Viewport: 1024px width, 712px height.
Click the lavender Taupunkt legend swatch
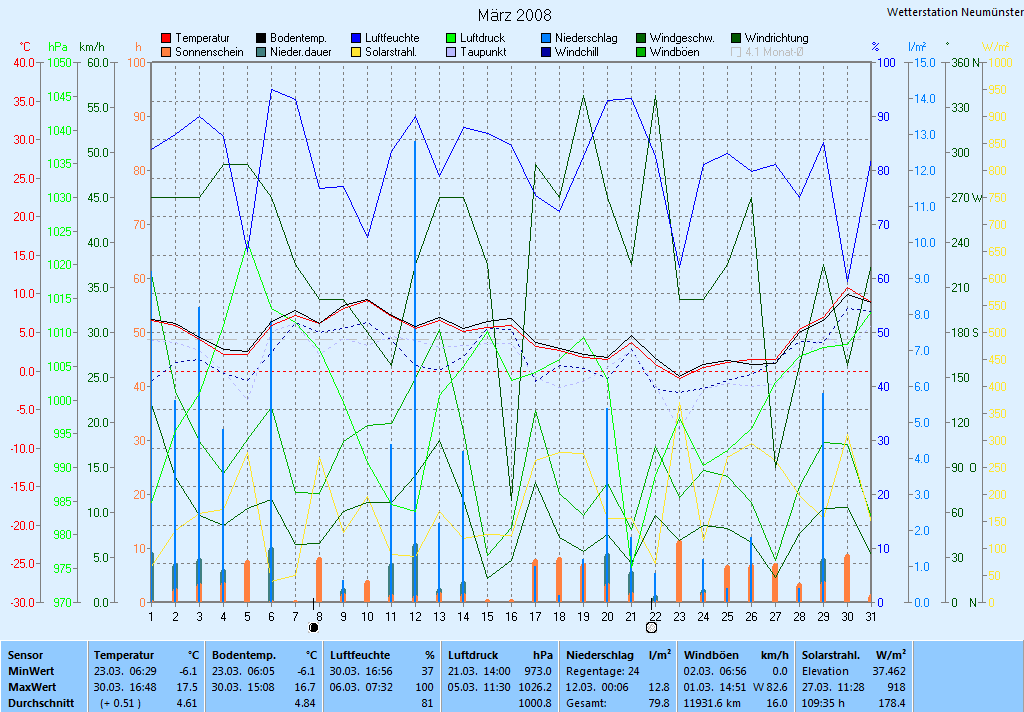pos(451,52)
